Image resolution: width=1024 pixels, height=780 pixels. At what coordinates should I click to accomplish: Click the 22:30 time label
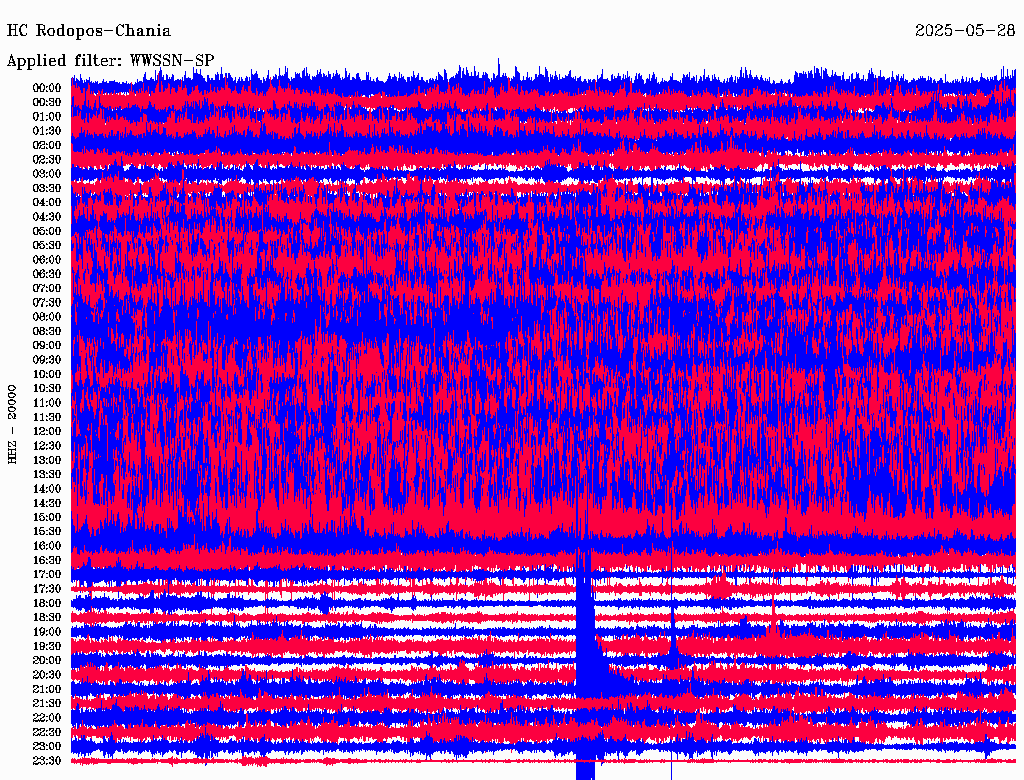pyautogui.click(x=47, y=732)
